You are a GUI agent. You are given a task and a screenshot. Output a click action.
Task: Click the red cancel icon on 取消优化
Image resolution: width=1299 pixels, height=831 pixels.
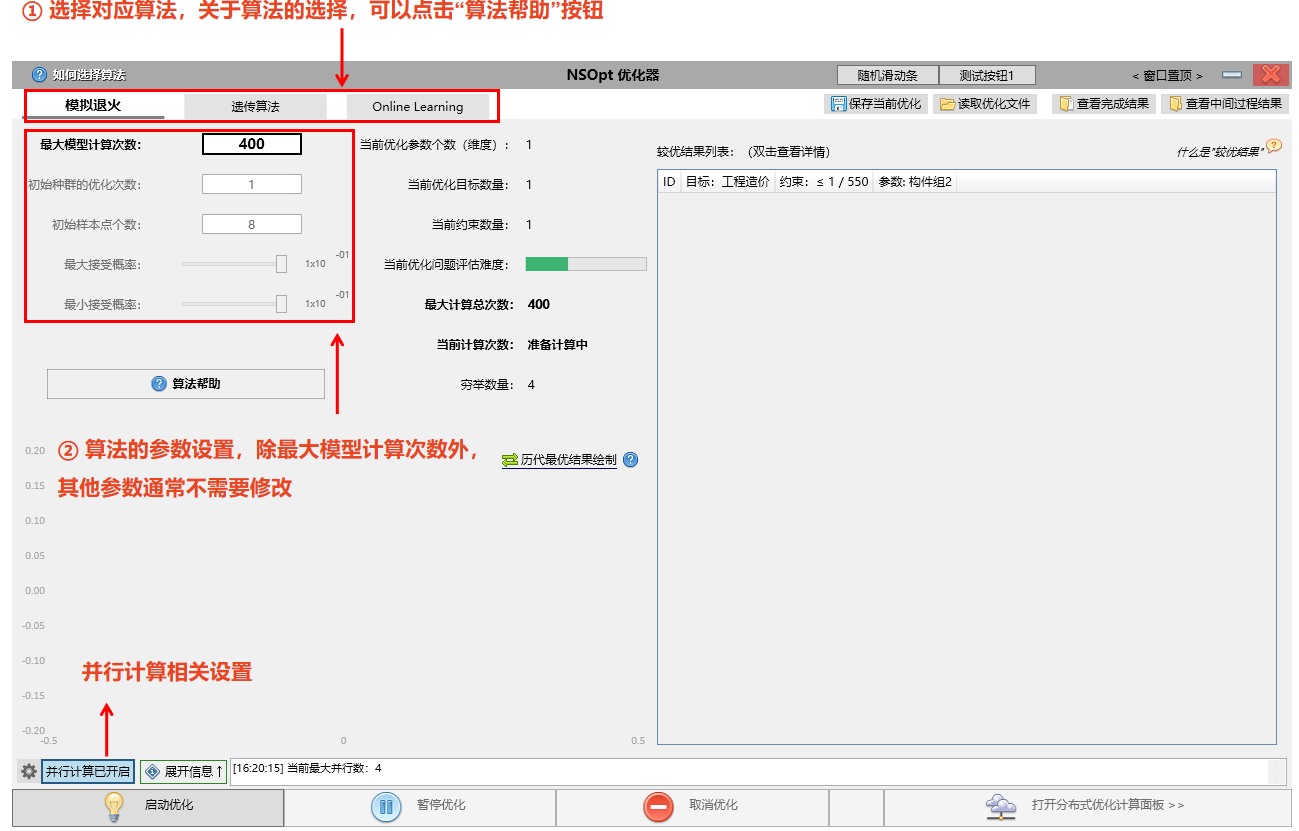coord(658,806)
